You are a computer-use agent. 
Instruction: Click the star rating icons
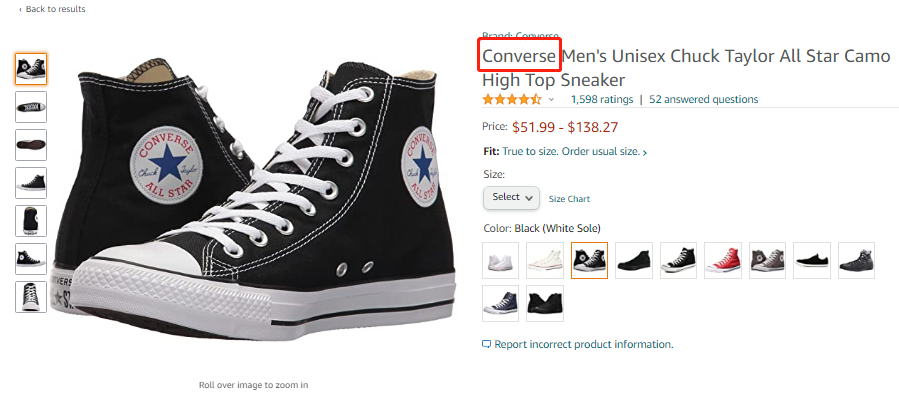[512, 100]
